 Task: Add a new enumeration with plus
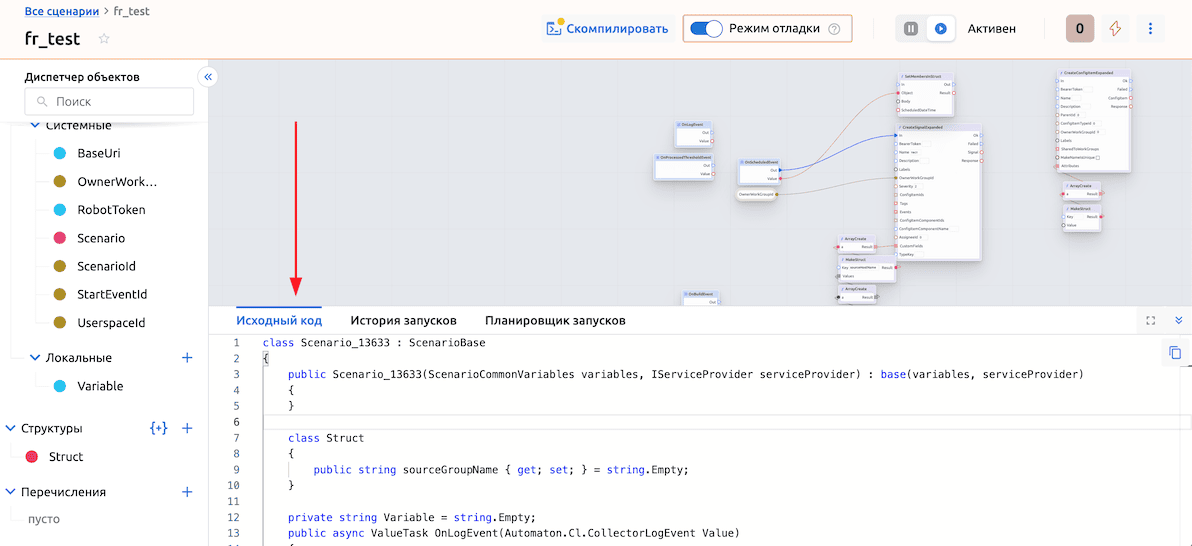click(186, 492)
